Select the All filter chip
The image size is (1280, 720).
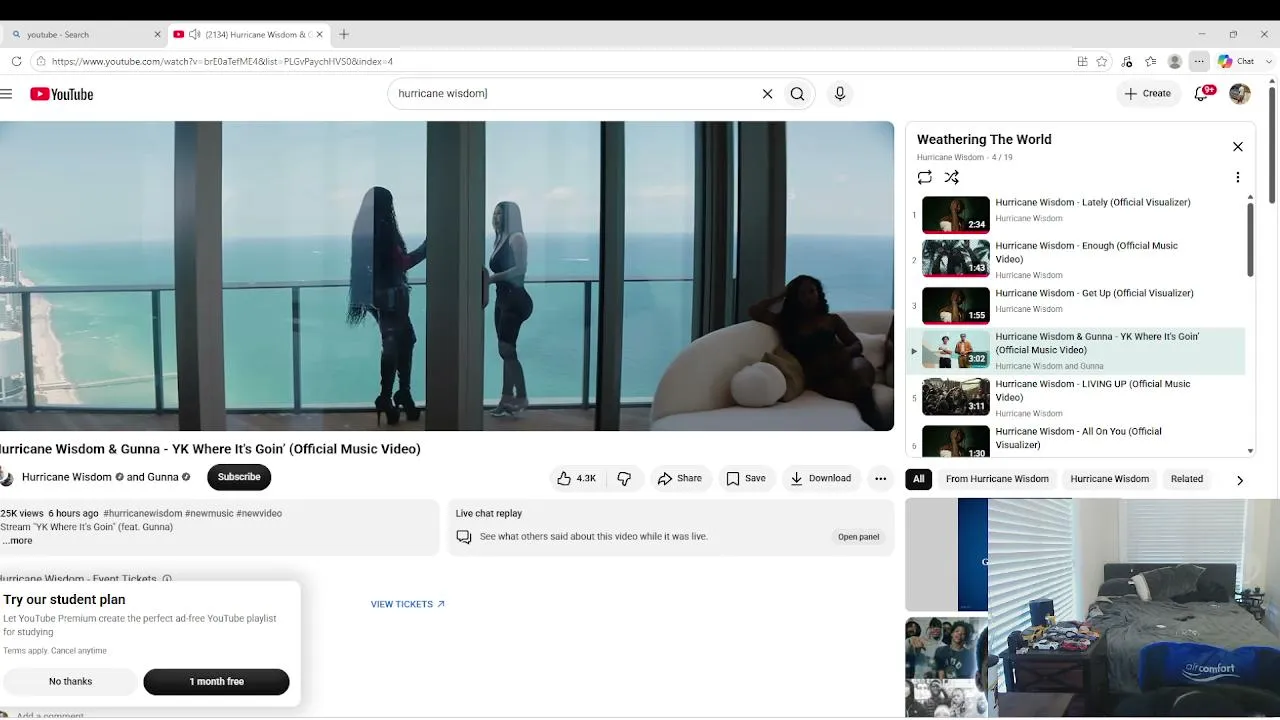click(918, 479)
